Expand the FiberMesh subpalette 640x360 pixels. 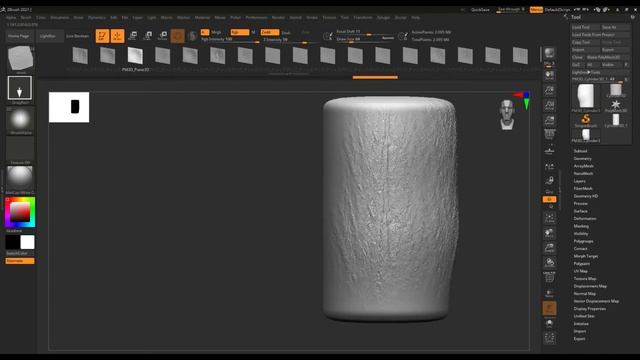point(583,189)
